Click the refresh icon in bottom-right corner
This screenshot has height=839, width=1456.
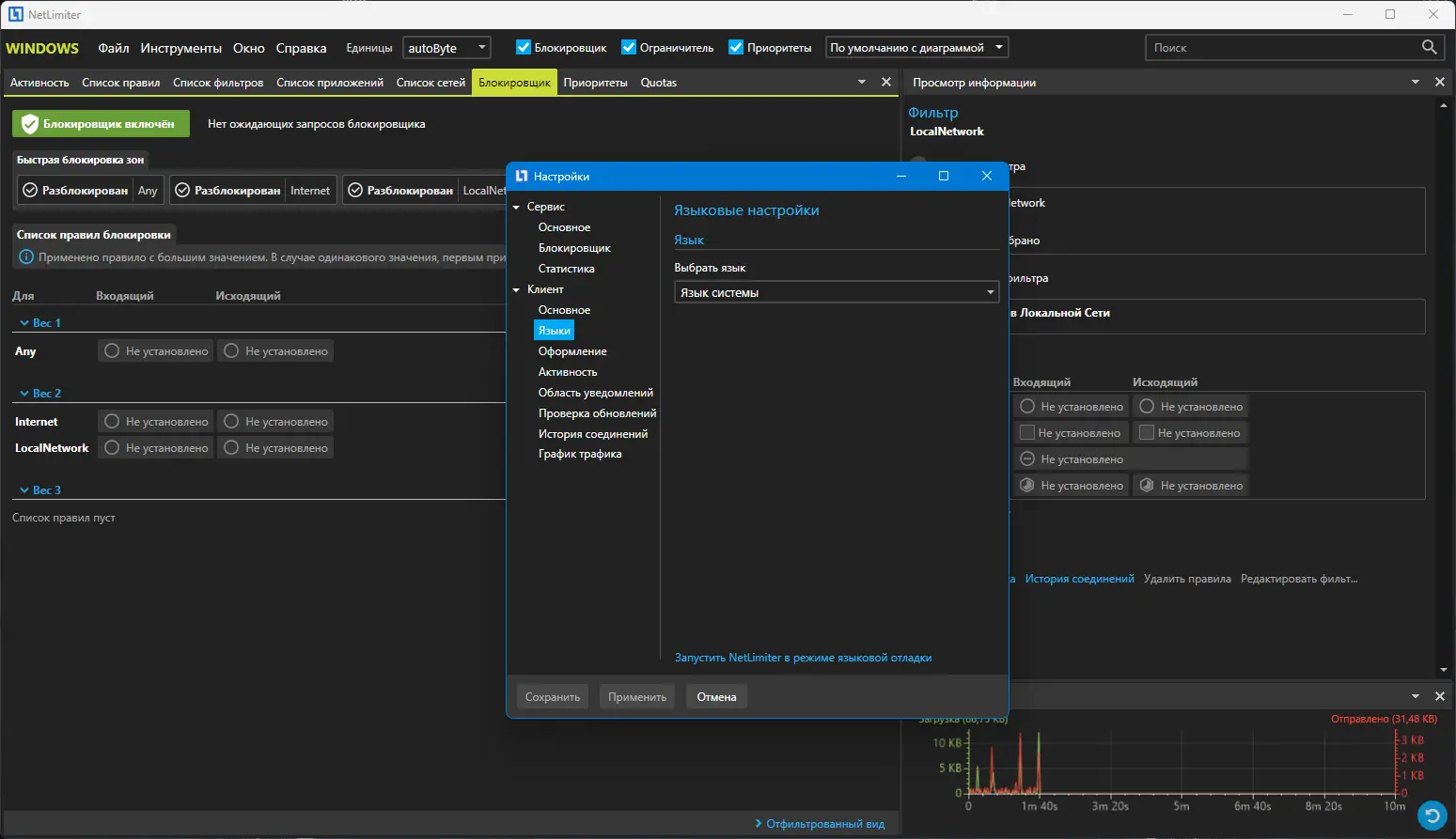coord(1432,815)
